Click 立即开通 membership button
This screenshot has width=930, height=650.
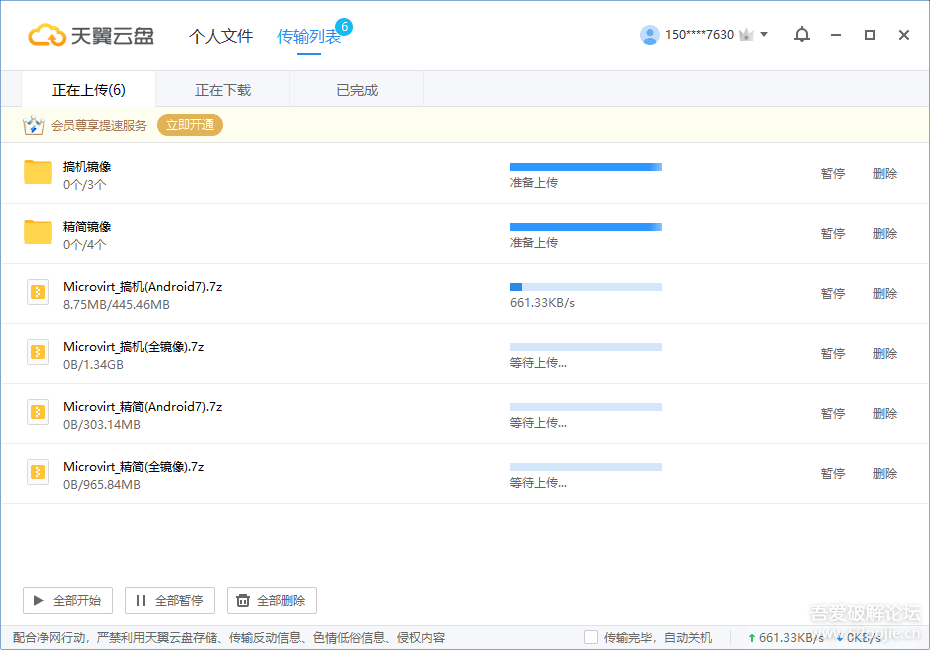[190, 125]
